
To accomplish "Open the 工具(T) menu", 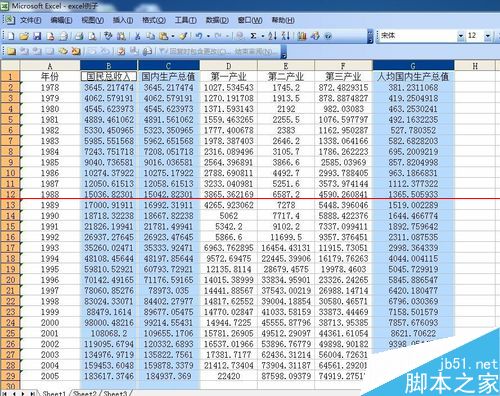I will click(x=186, y=20).
